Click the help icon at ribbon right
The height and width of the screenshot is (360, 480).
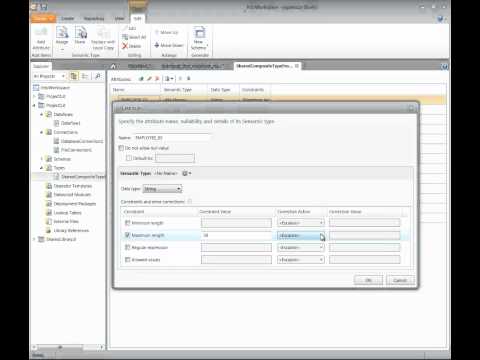[x=440, y=19]
